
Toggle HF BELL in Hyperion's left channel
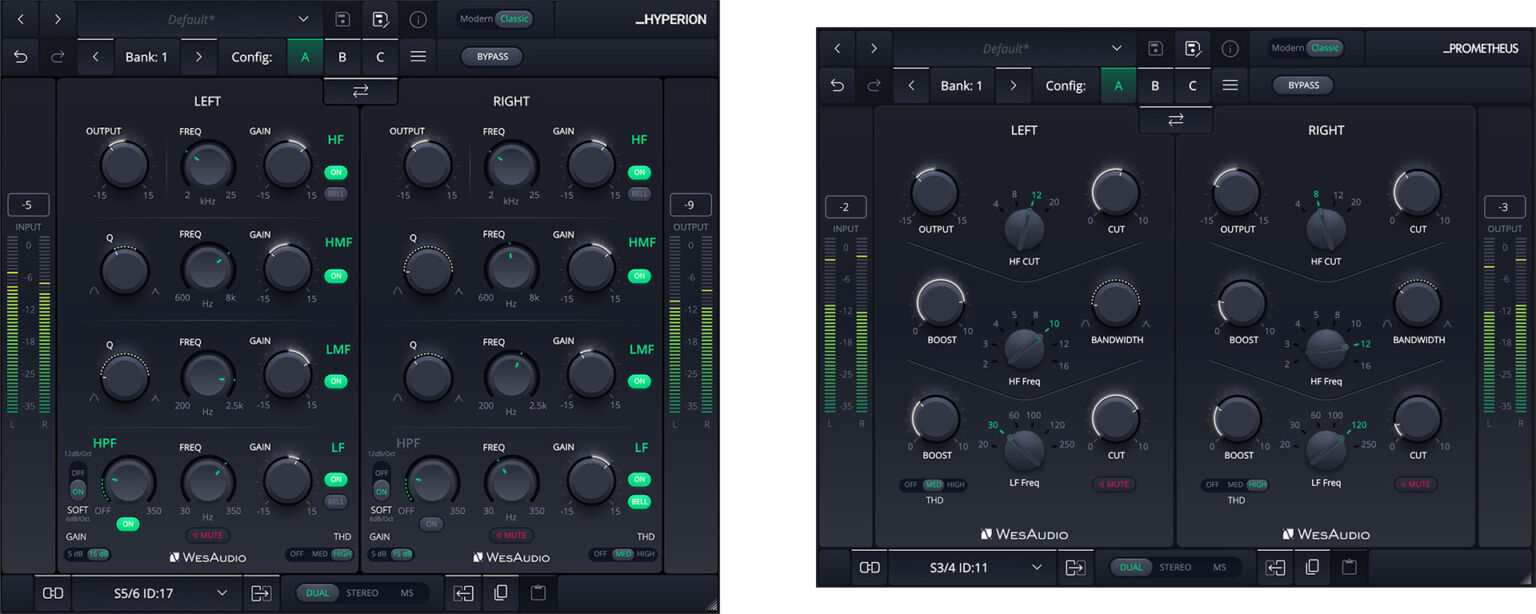[335, 193]
